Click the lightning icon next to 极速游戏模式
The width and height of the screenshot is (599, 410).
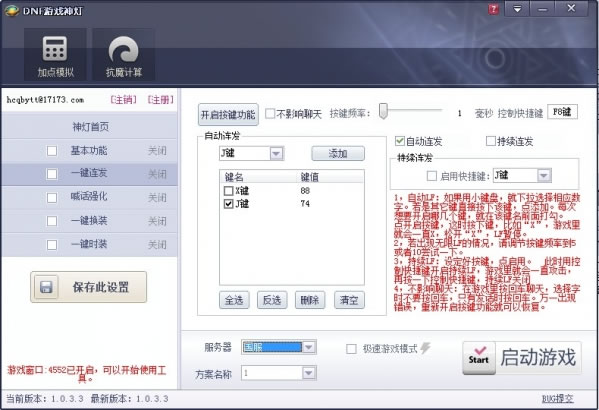click(425, 348)
